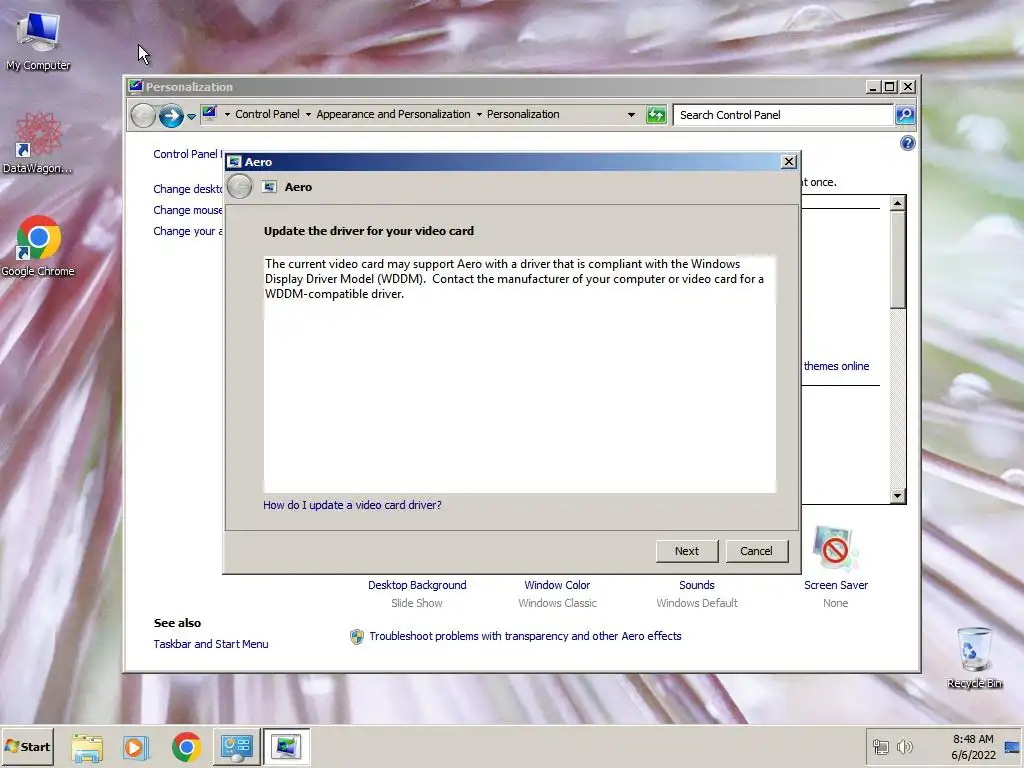Click the themes list scroll down arrow
1024x768 pixels.
coord(898,496)
